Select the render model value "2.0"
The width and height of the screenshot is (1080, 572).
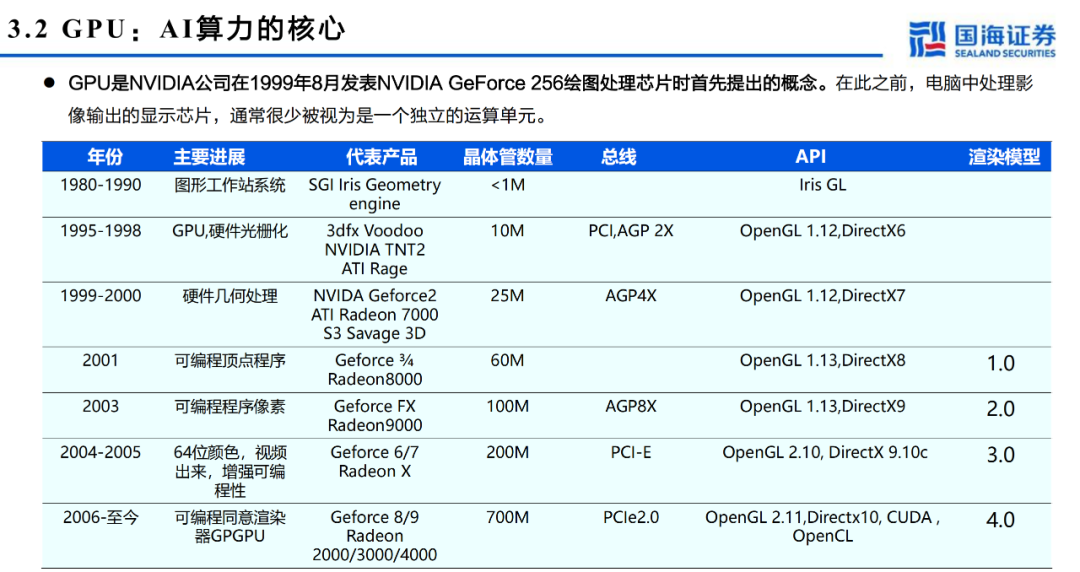point(1001,409)
